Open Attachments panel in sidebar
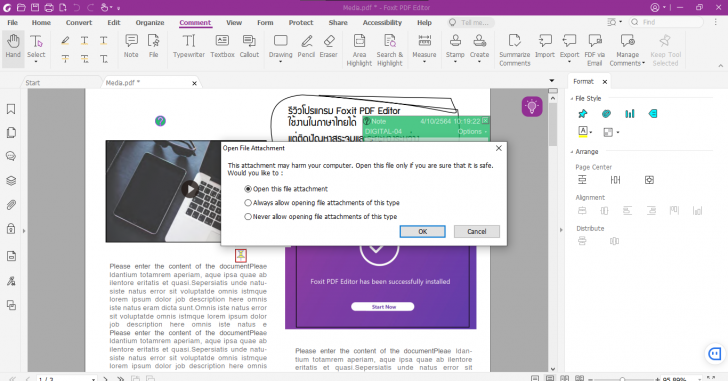Screen dimensions: 728x381 tap(11, 205)
